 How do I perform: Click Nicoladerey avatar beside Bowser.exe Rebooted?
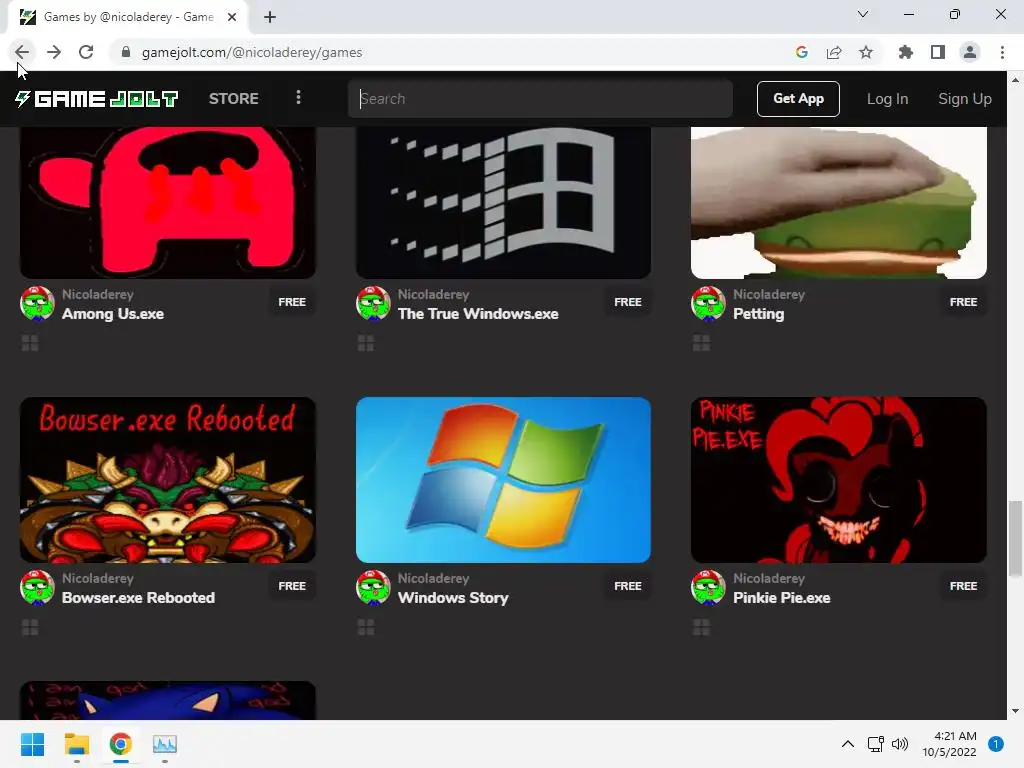(37, 587)
